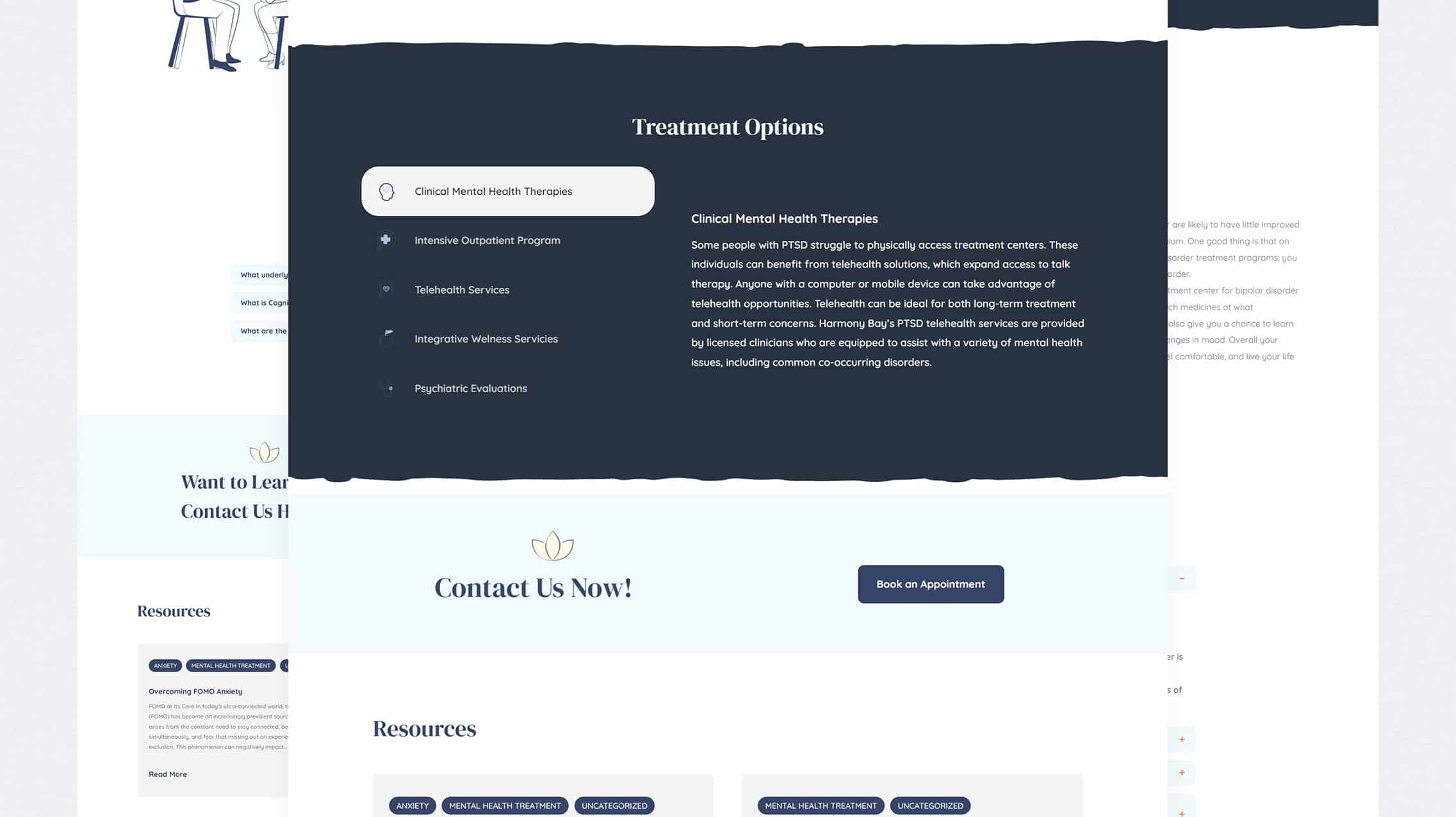Click the ANXIETY tag on resources card
This screenshot has height=817, width=1456.
412,805
